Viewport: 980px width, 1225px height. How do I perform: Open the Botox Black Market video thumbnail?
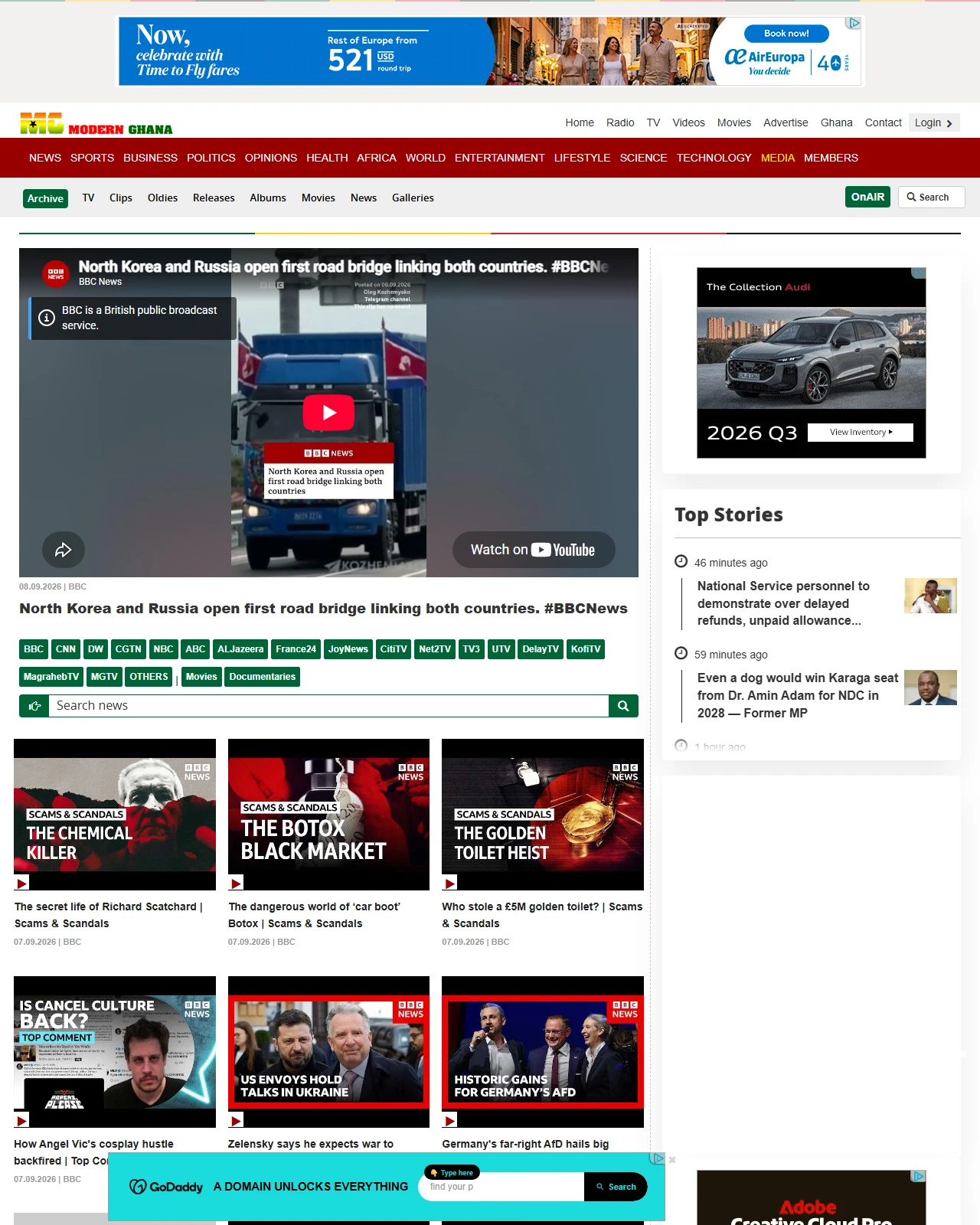(328, 815)
